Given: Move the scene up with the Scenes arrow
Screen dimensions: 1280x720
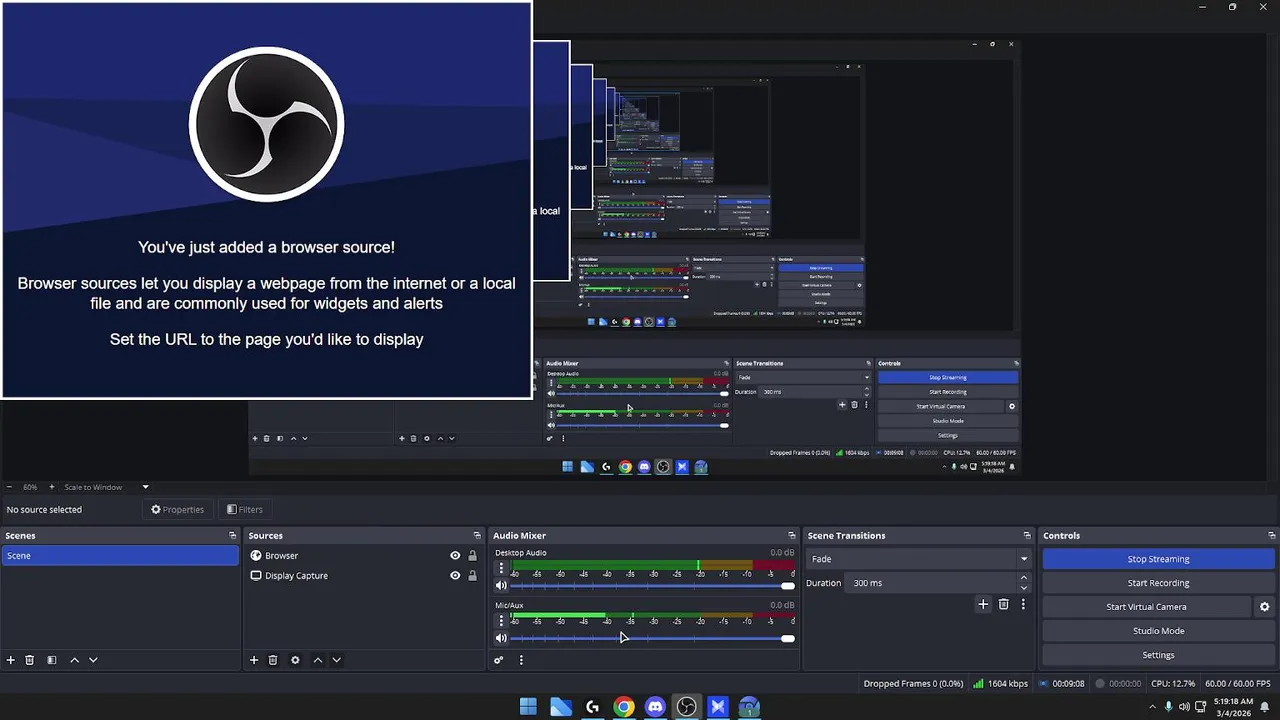Looking at the screenshot, I should pyautogui.click(x=74, y=660).
